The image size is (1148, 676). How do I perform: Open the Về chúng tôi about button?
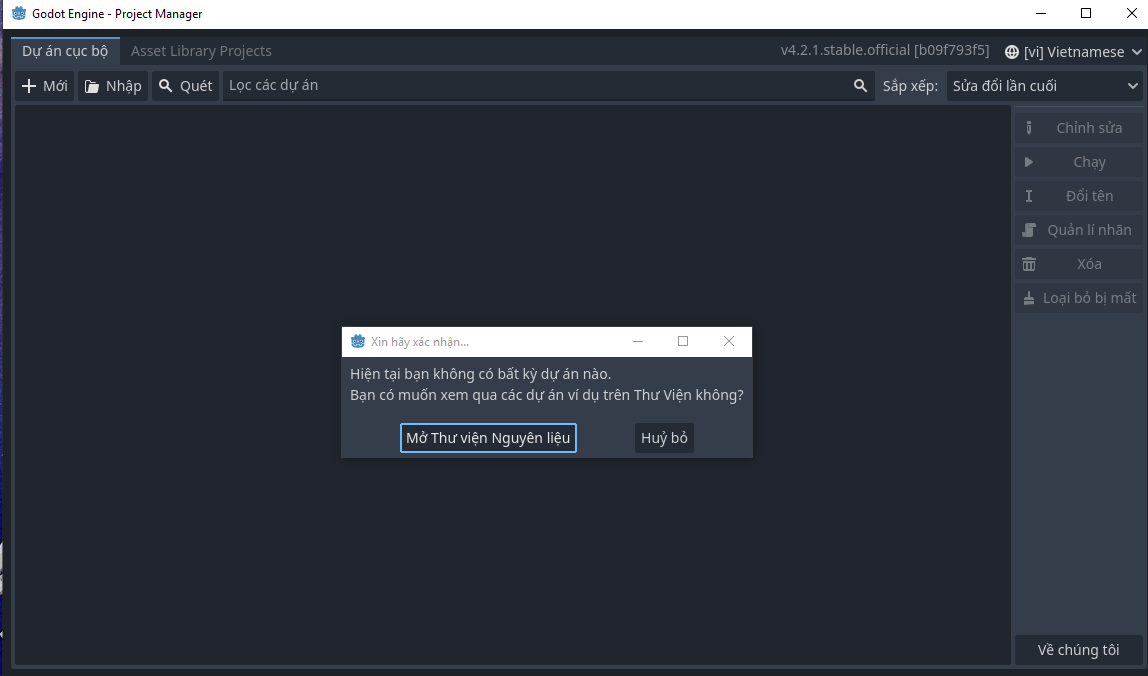pos(1078,650)
